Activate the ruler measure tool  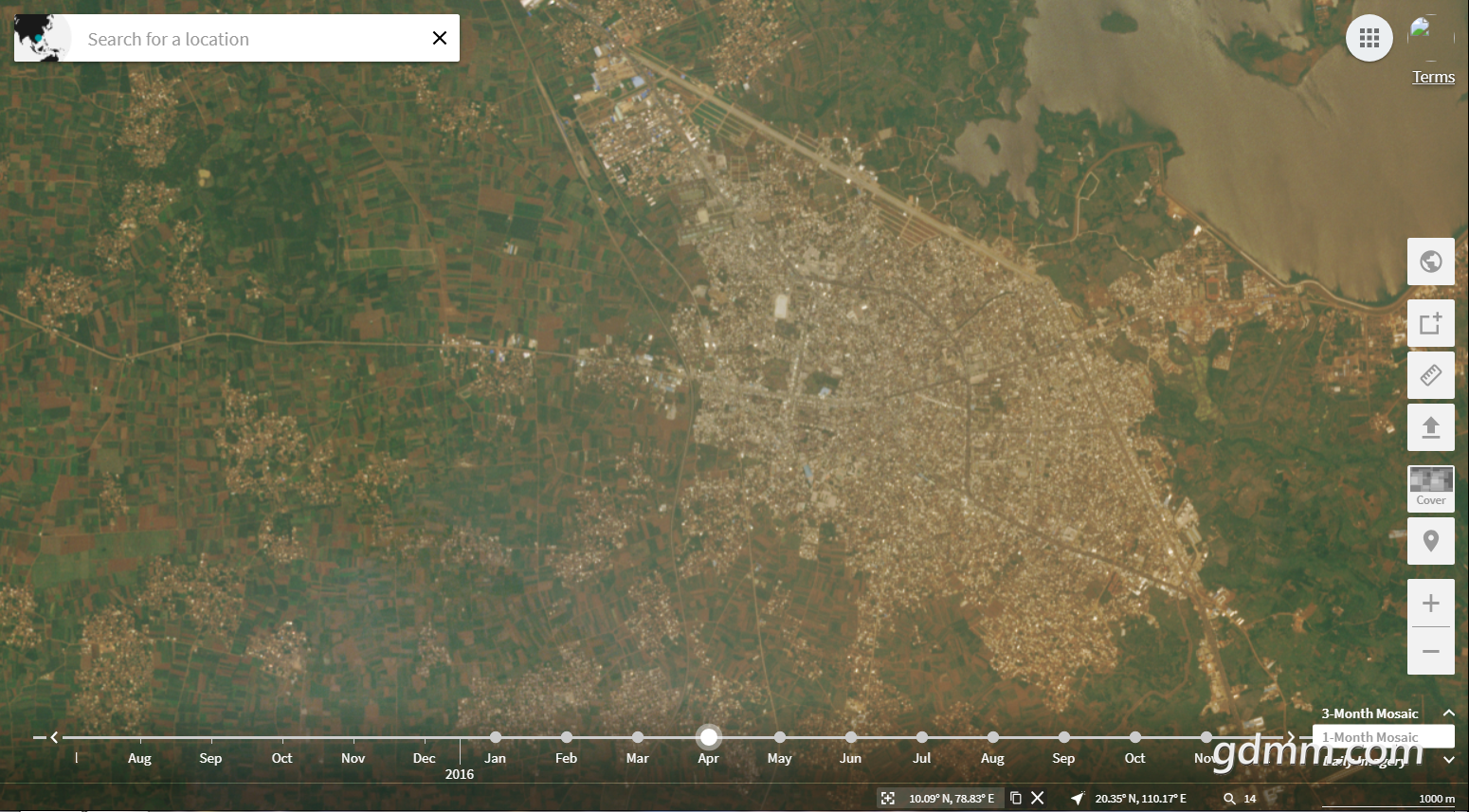1431,375
